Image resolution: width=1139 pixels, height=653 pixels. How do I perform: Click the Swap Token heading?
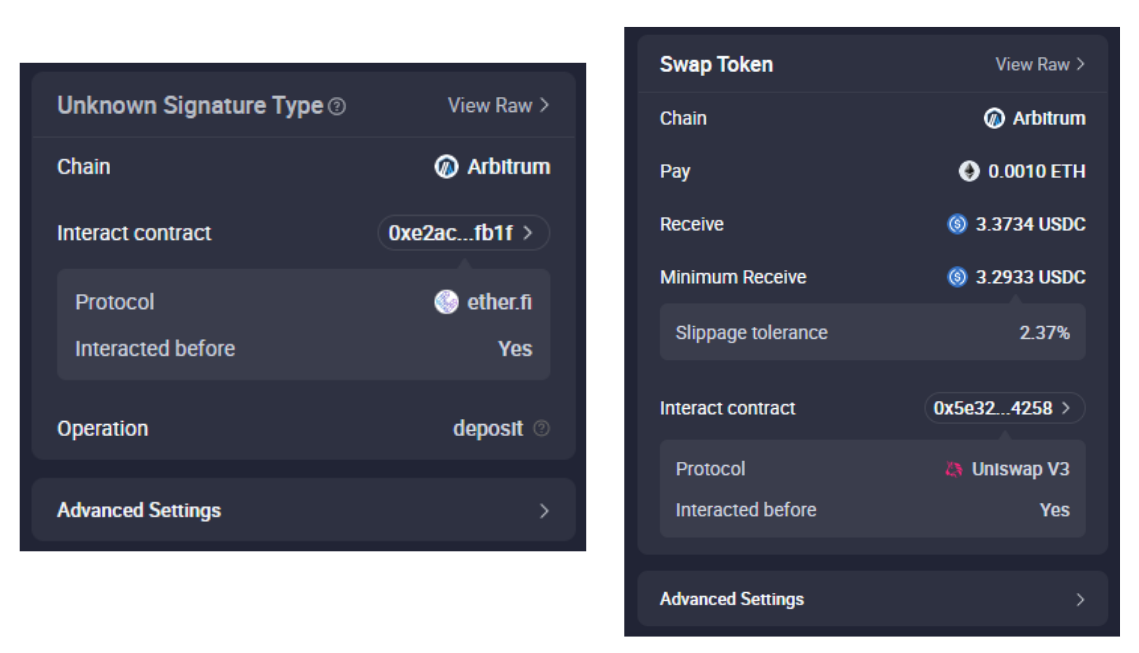point(716,64)
